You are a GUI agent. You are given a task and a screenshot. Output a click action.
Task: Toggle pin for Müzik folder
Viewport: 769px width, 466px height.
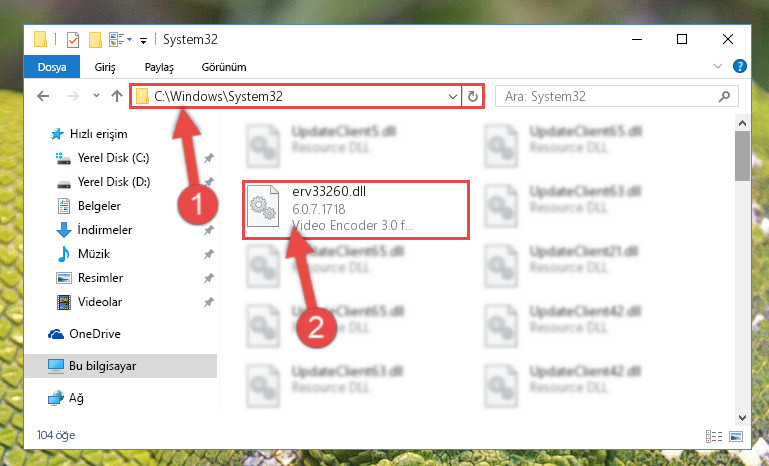point(209,254)
